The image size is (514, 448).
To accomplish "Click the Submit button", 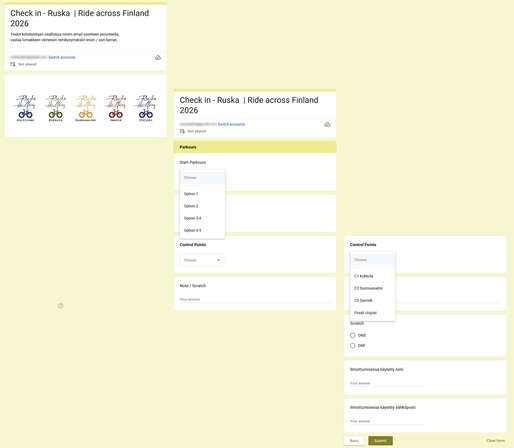I will 380,441.
